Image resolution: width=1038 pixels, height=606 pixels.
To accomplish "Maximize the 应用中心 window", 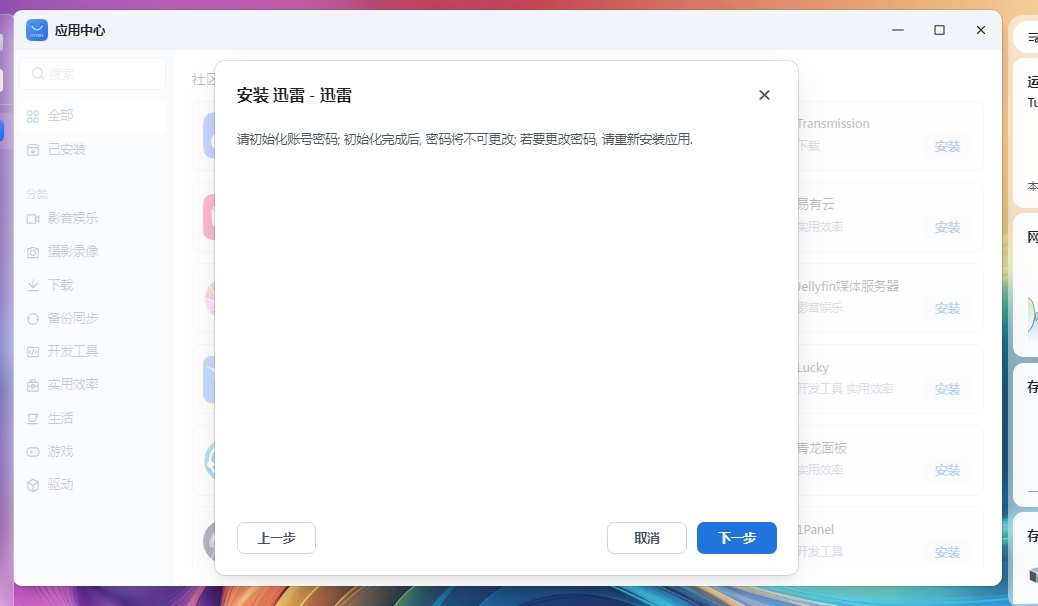I will click(x=939, y=30).
